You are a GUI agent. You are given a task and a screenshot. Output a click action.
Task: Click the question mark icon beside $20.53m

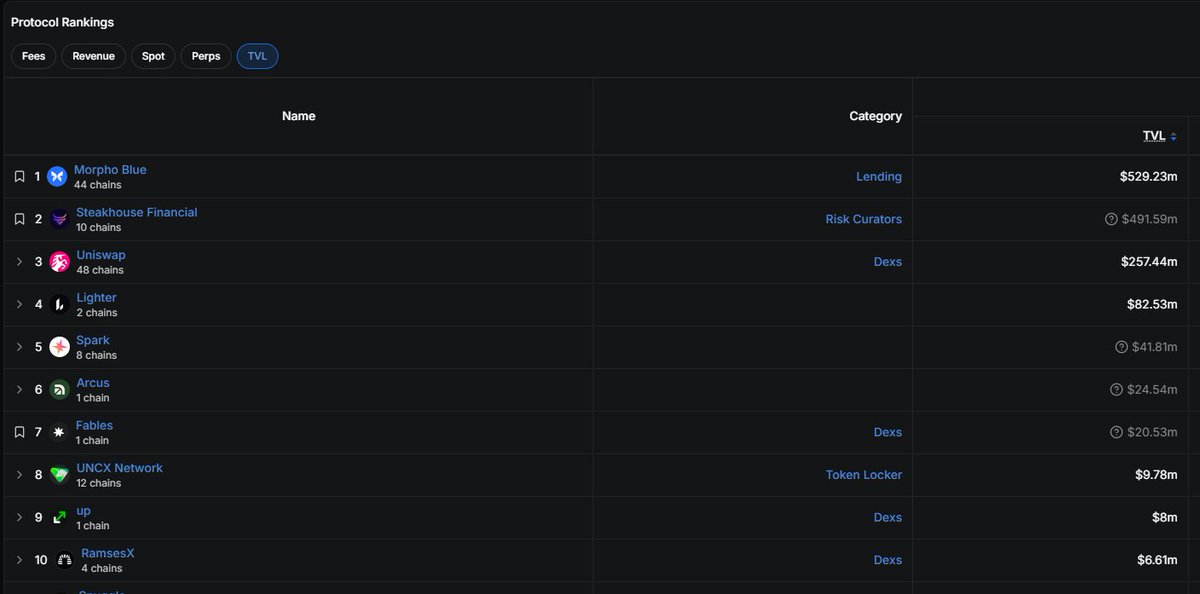pyautogui.click(x=1116, y=432)
